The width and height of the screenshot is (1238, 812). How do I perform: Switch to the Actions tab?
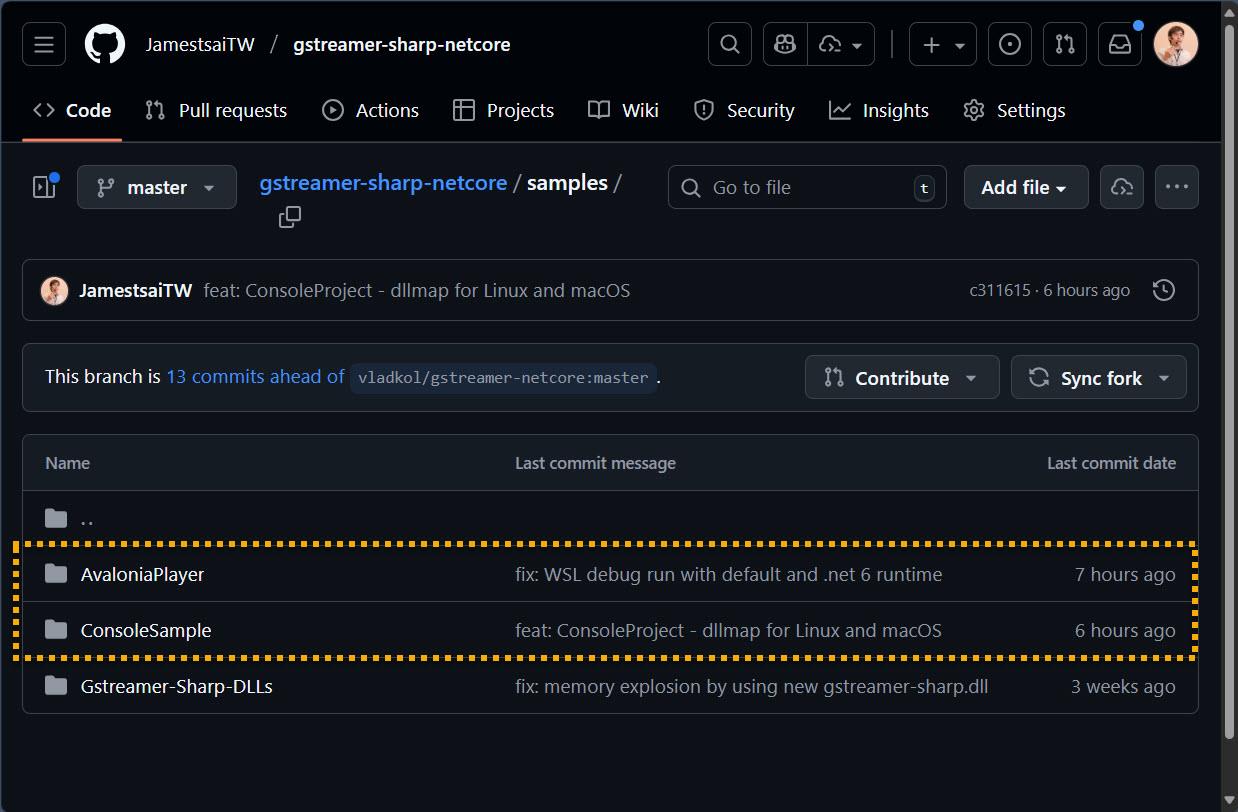[x=370, y=110]
